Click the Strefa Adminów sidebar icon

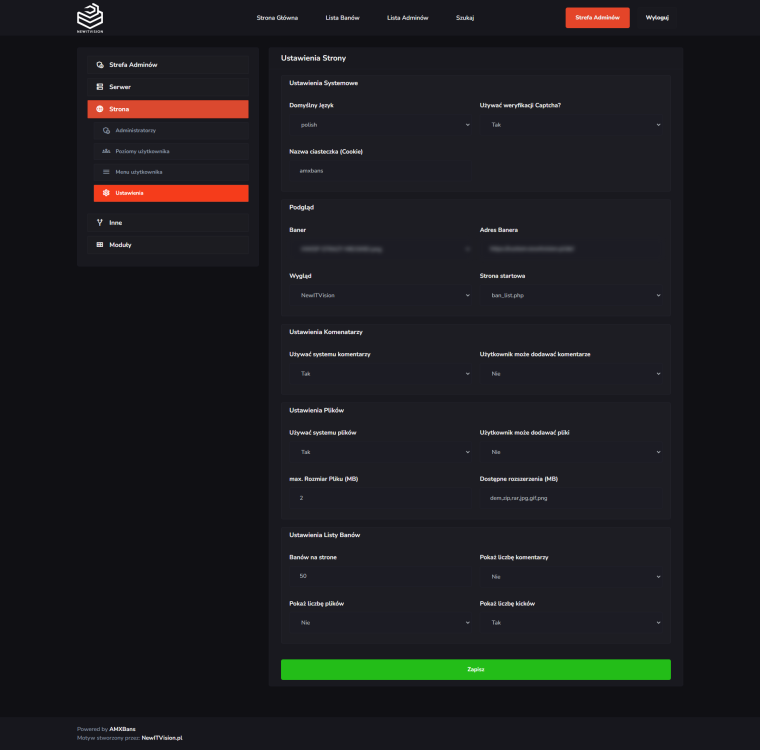click(100, 64)
